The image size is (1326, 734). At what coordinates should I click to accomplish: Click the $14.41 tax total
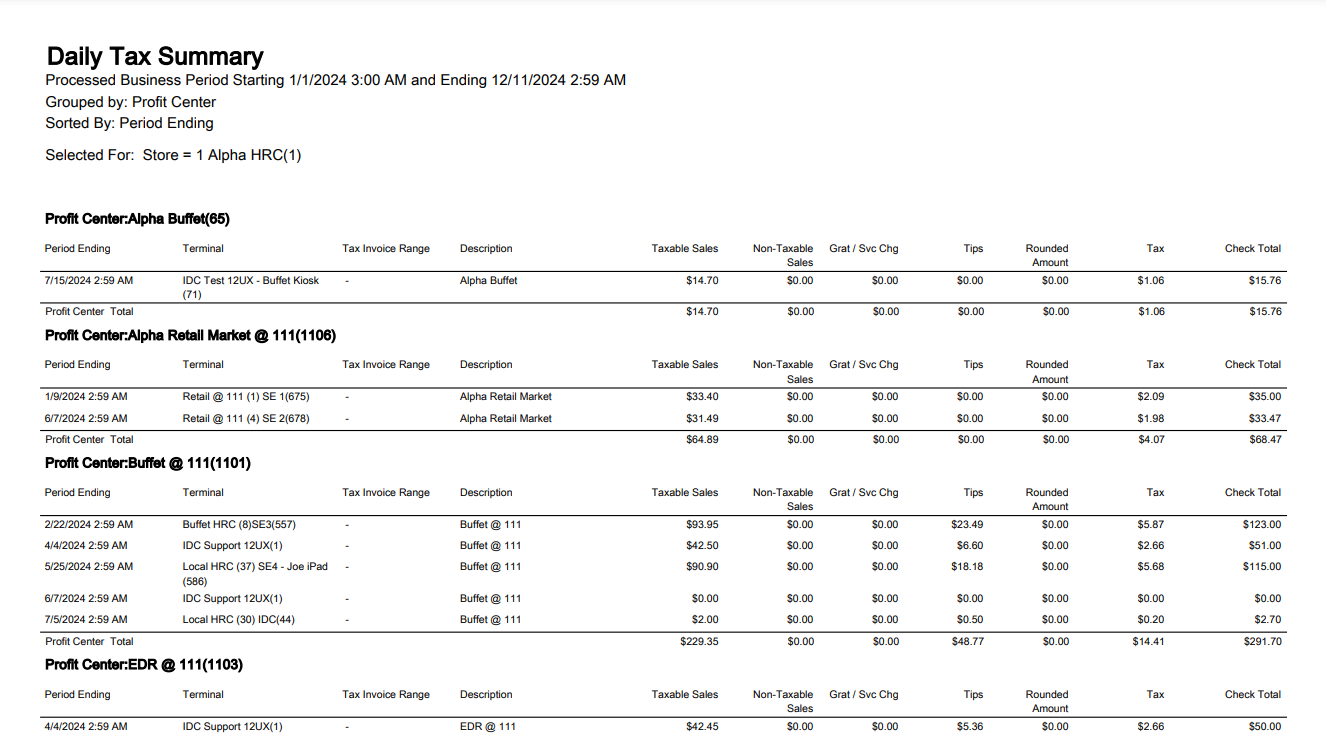(x=1148, y=642)
